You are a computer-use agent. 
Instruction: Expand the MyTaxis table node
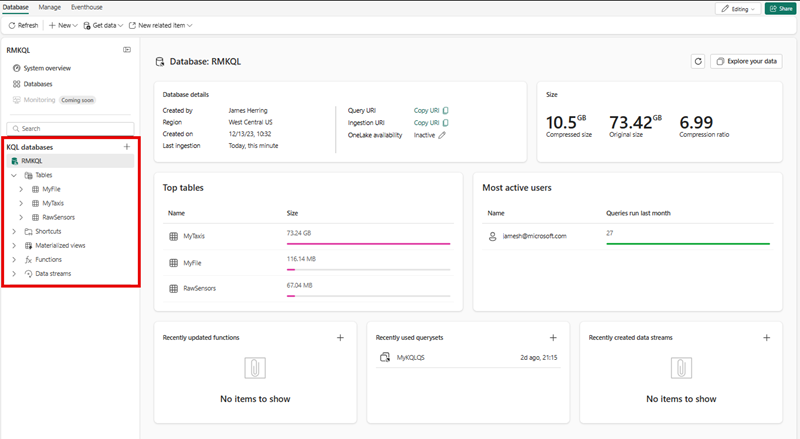coord(21,203)
